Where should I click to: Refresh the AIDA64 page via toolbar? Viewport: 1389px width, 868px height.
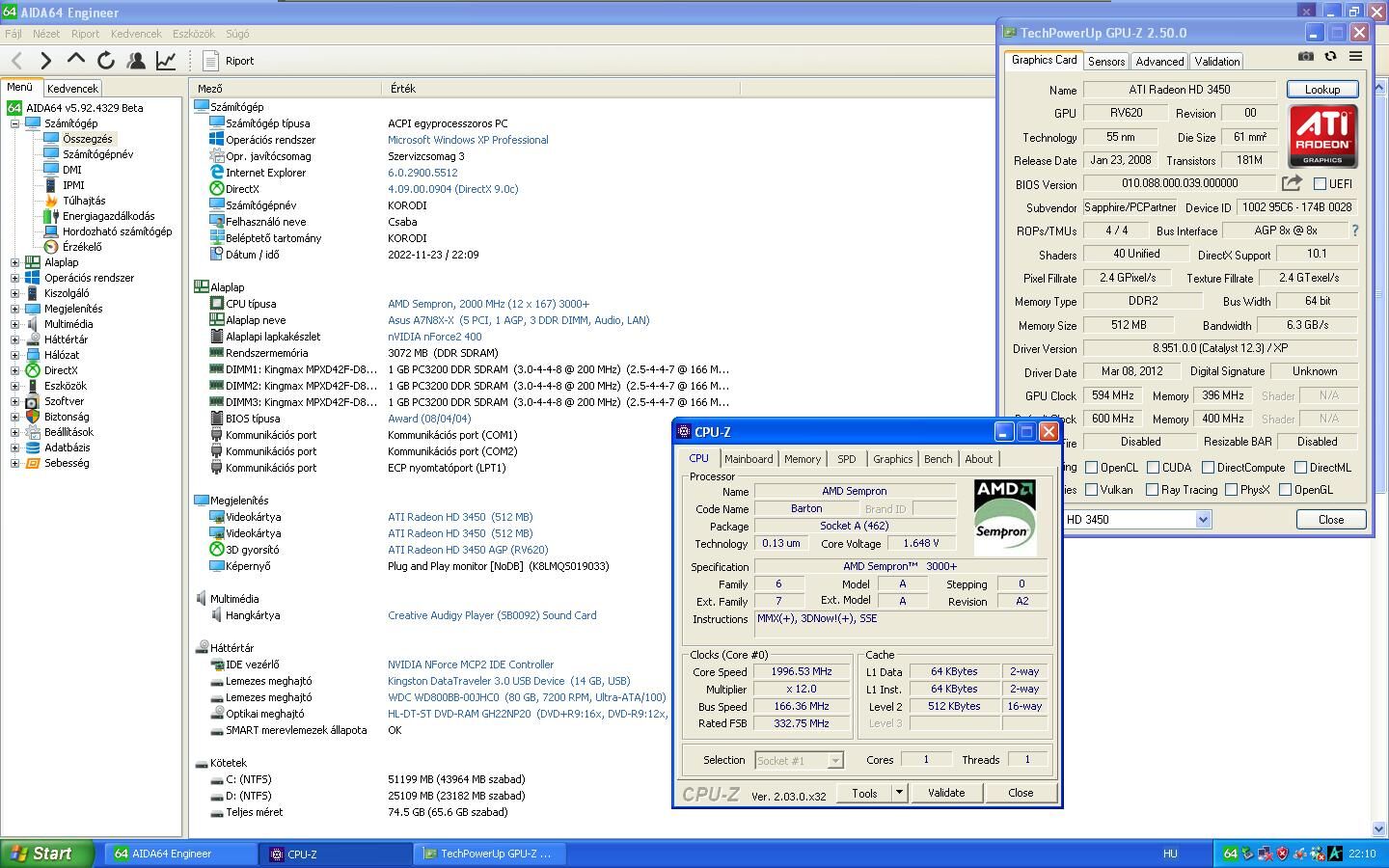105,61
